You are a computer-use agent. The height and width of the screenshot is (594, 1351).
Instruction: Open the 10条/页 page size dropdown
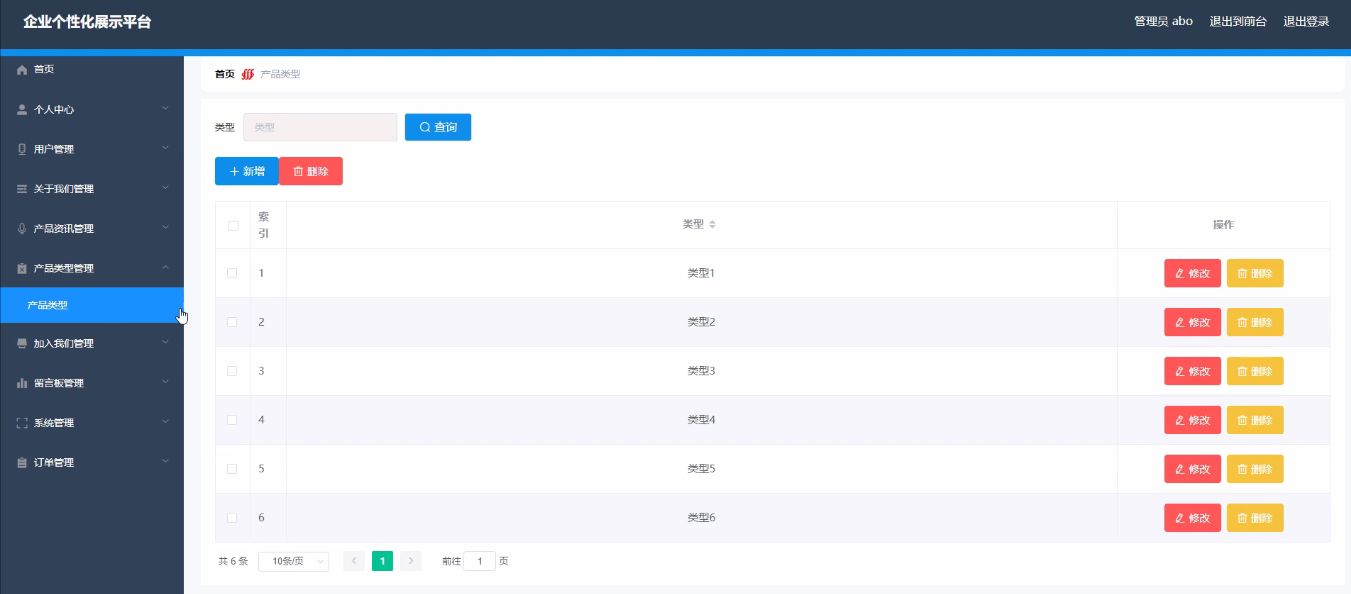(293, 562)
